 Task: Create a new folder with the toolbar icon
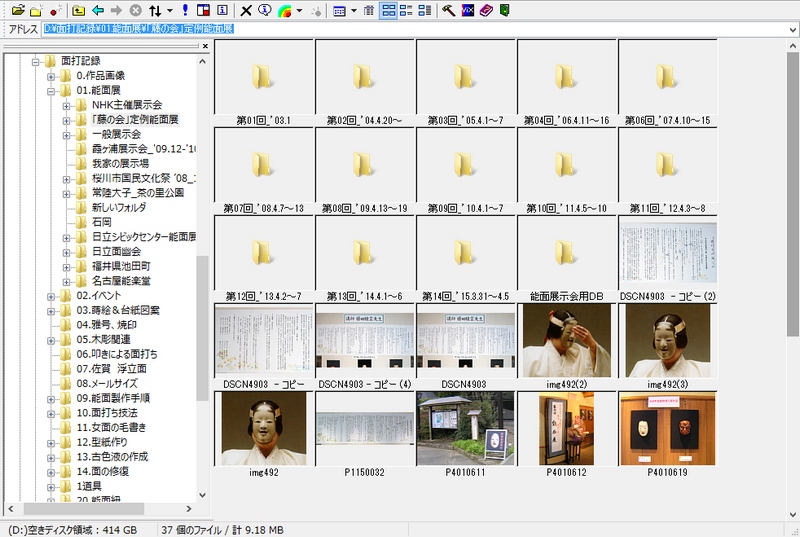pyautogui.click(x=36, y=10)
